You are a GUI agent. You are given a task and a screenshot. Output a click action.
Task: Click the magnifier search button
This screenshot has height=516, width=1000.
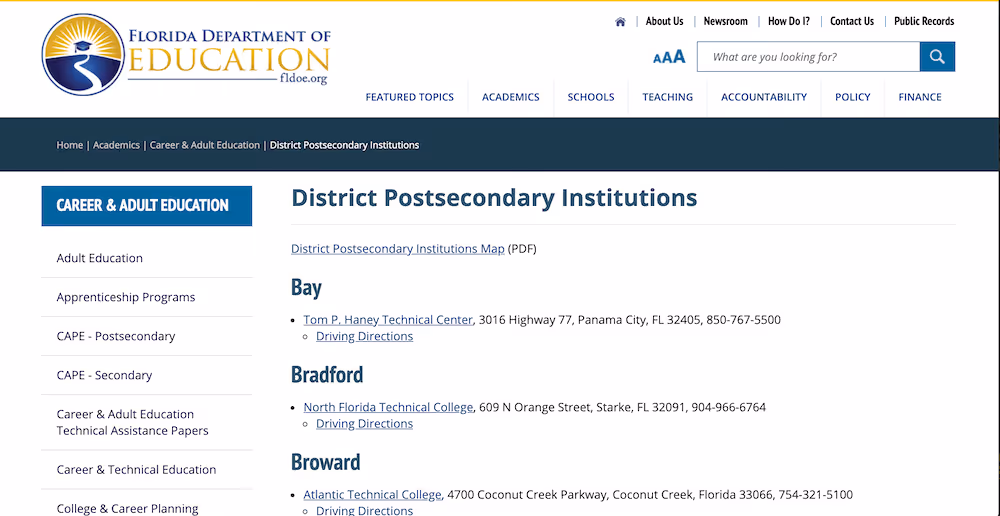[x=937, y=57]
